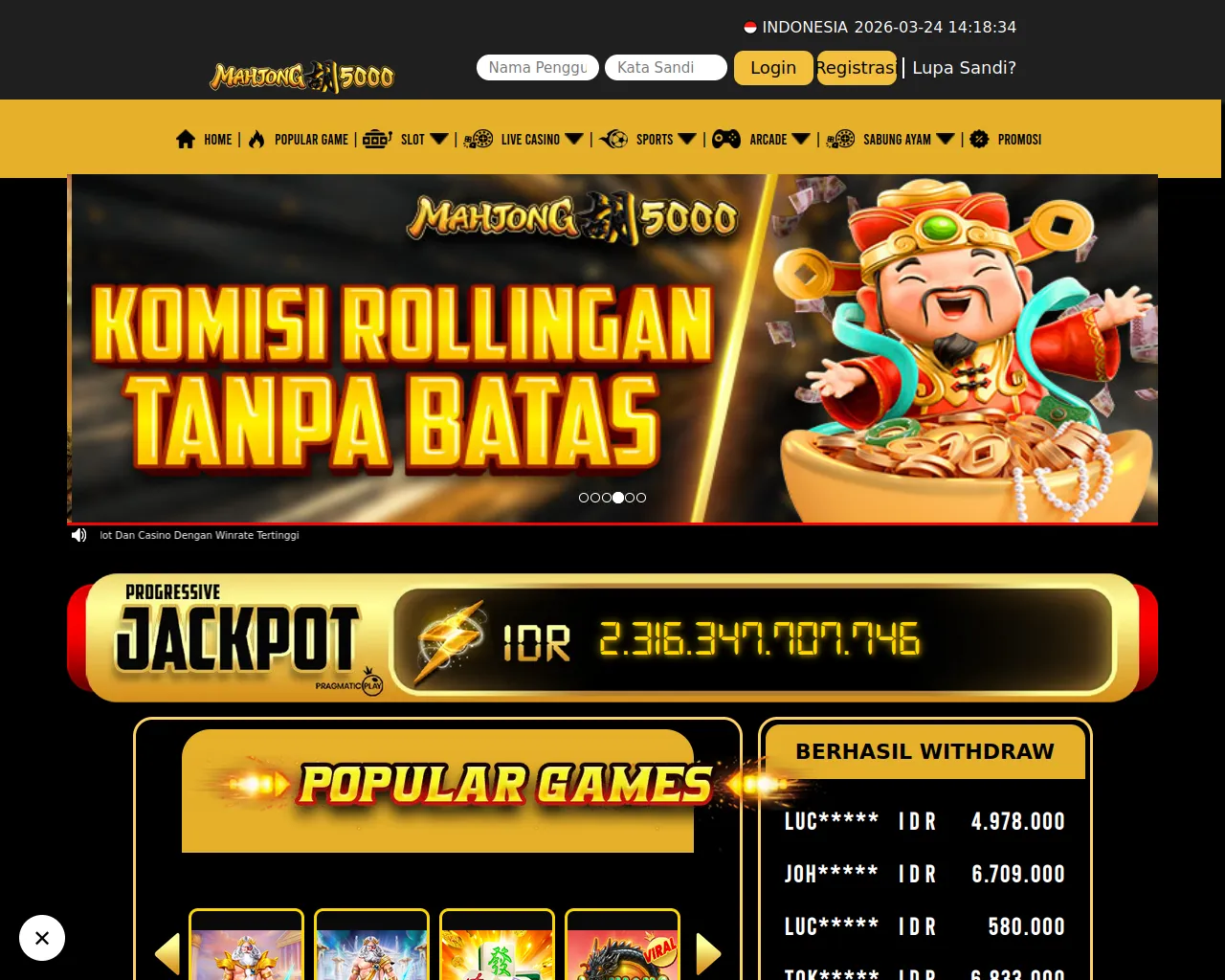Click the Popular Game flame icon
The image size is (1225, 980).
[x=256, y=139]
